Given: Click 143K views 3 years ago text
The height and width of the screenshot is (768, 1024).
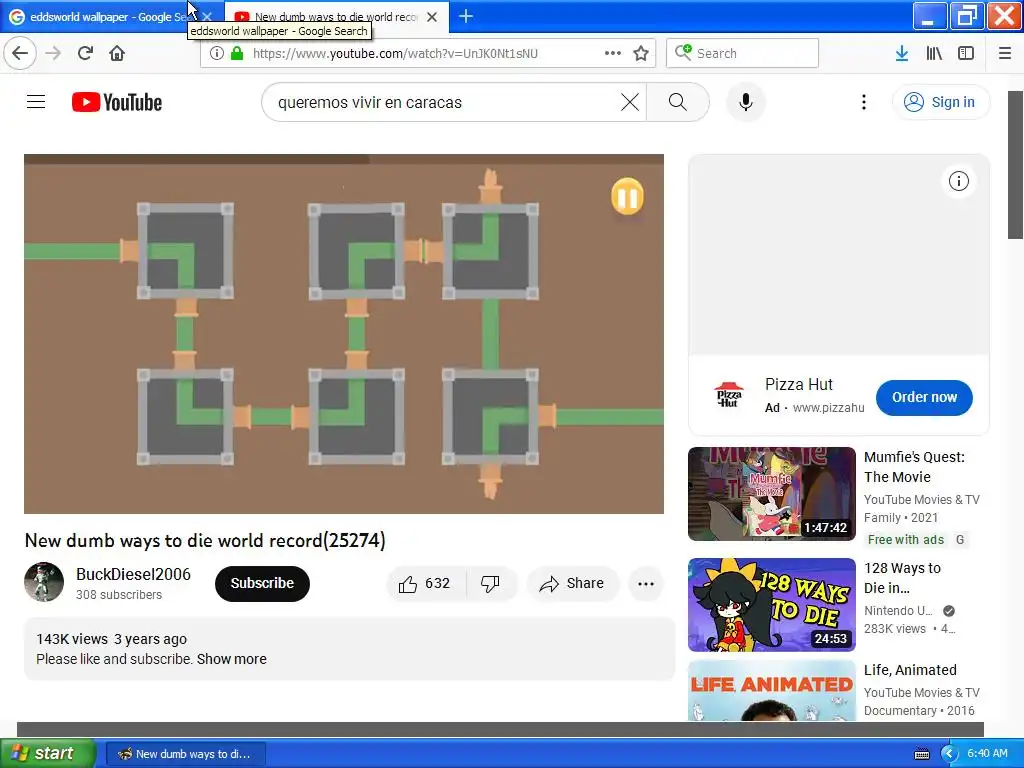Looking at the screenshot, I should click(112, 639).
